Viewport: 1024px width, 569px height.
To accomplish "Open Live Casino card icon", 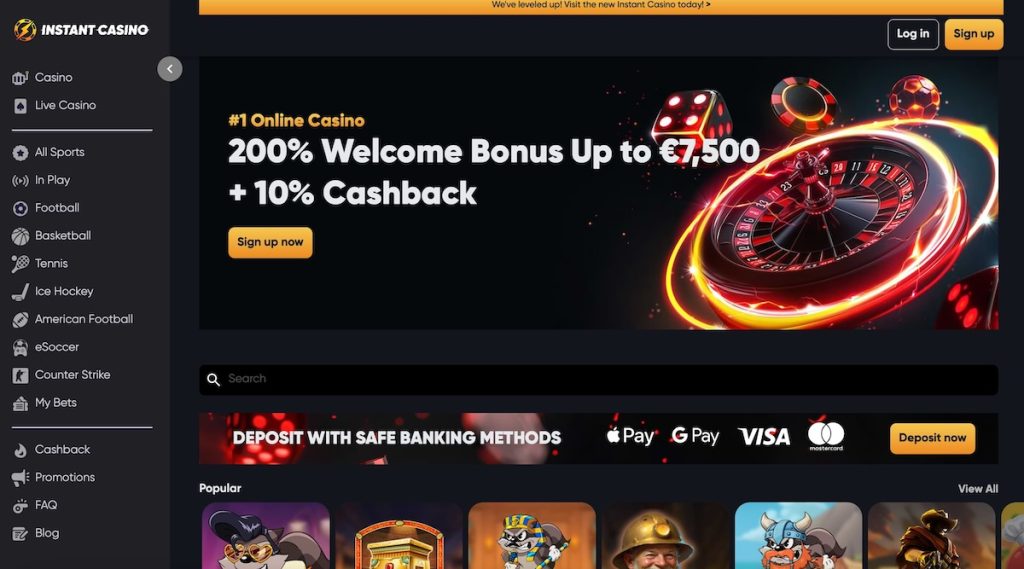I will click(x=20, y=106).
